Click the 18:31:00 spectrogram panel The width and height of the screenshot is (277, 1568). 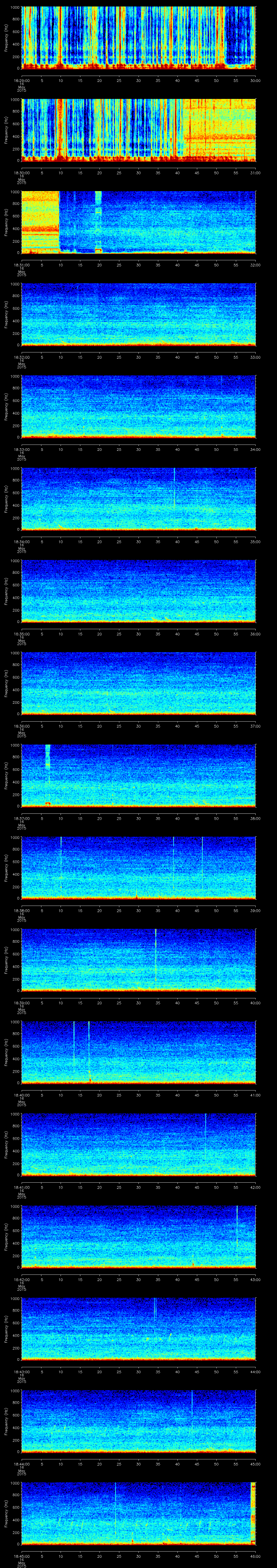(138, 222)
